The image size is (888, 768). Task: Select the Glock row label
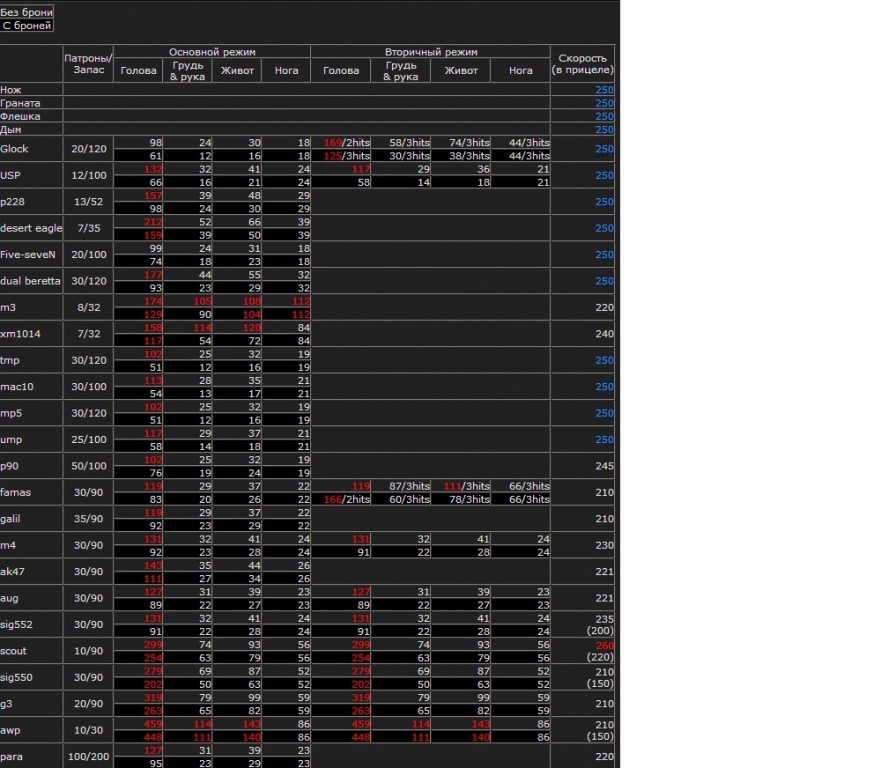[15, 149]
